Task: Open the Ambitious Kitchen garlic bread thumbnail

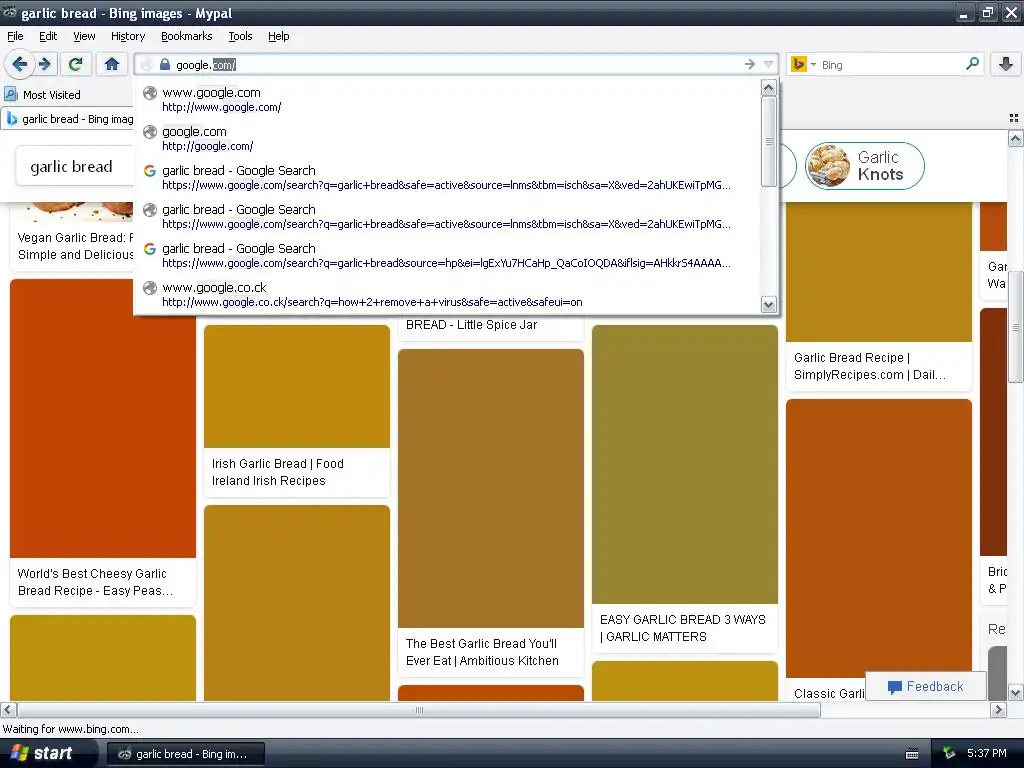Action: [490, 488]
